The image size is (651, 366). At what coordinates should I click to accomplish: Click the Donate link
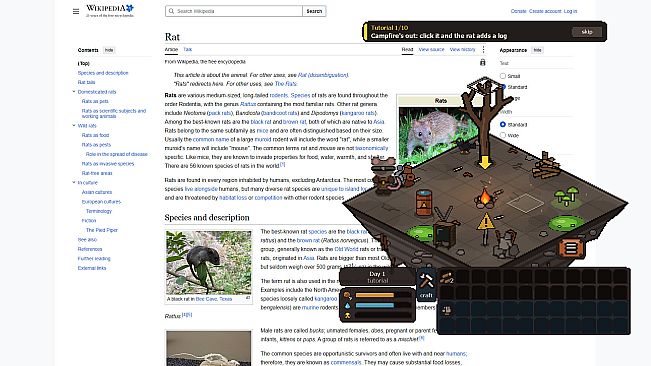518,11
